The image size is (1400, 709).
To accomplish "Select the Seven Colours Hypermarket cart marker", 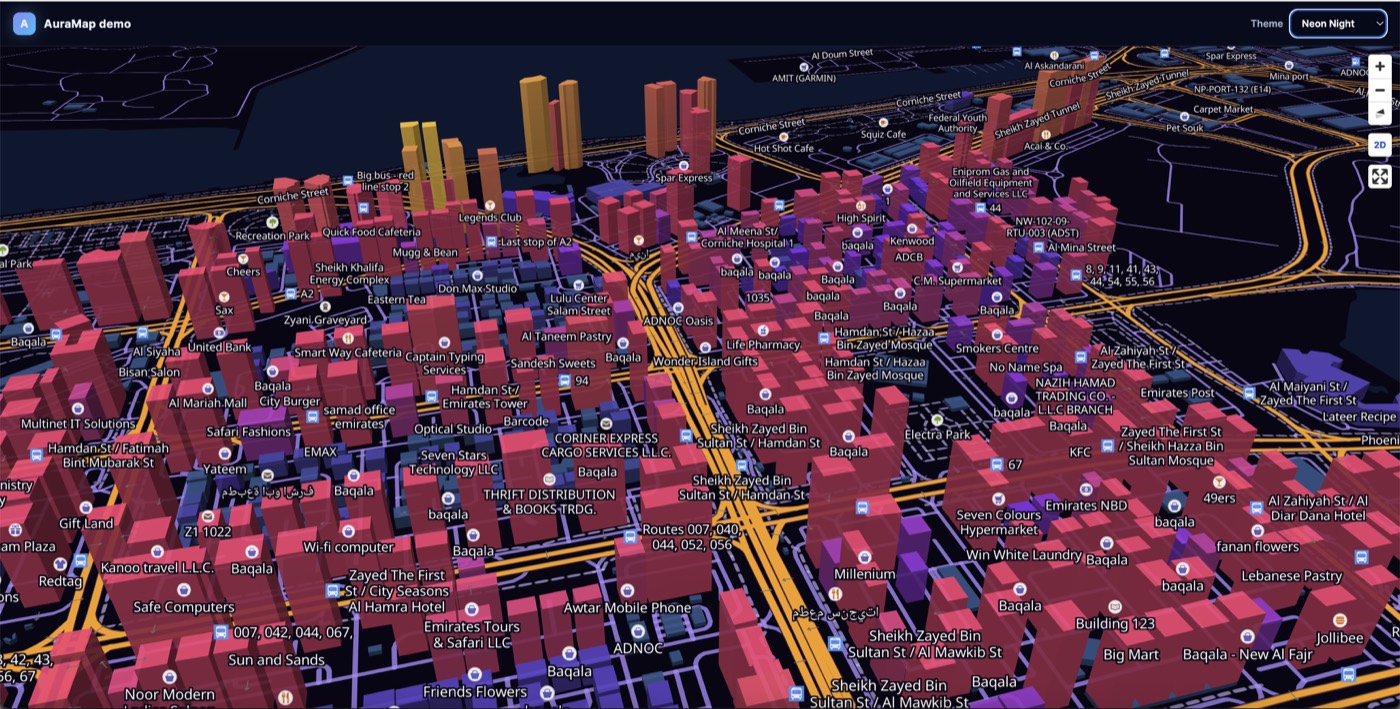I will pyautogui.click(x=998, y=499).
